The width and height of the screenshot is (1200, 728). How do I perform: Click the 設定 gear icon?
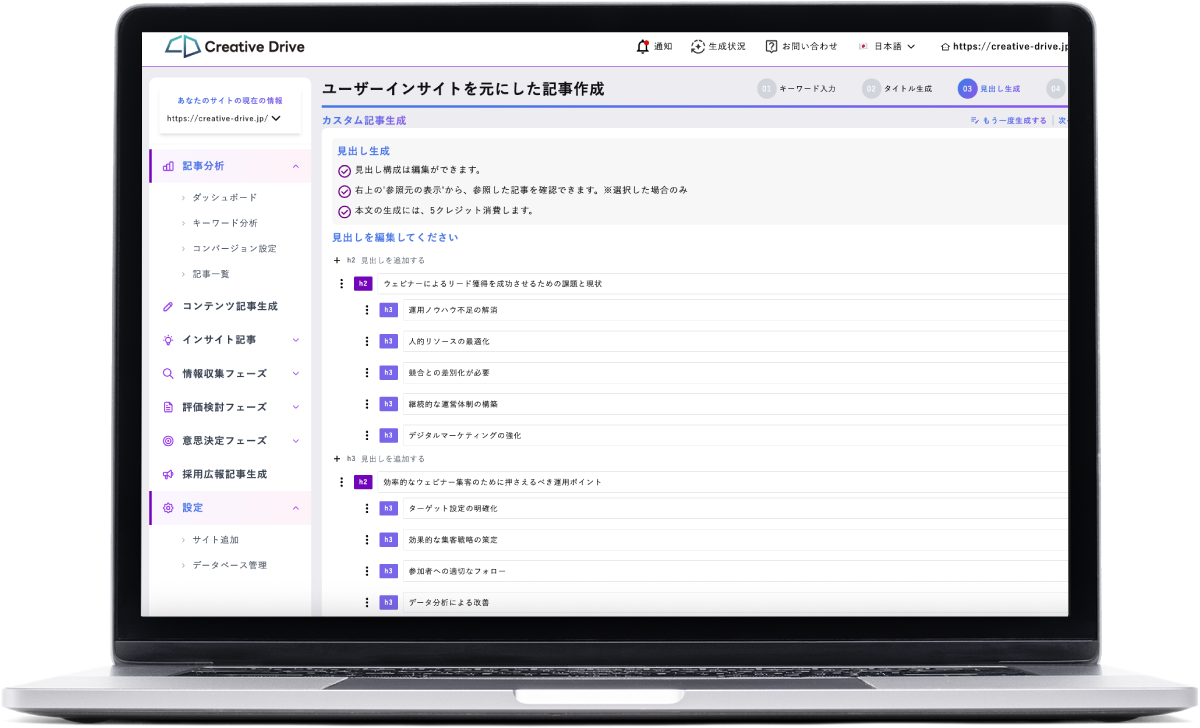(x=168, y=507)
